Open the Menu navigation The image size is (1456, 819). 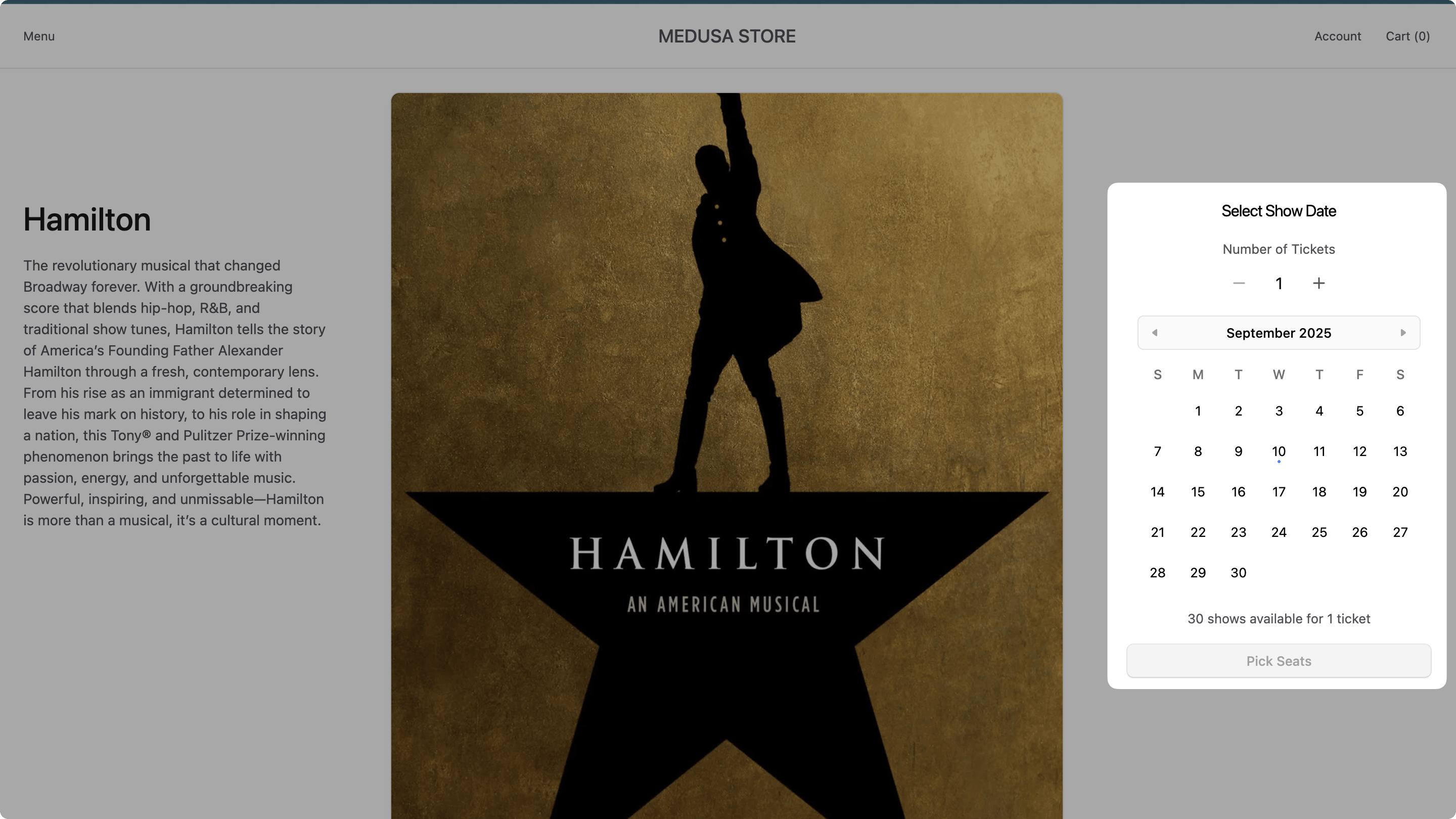coord(39,36)
